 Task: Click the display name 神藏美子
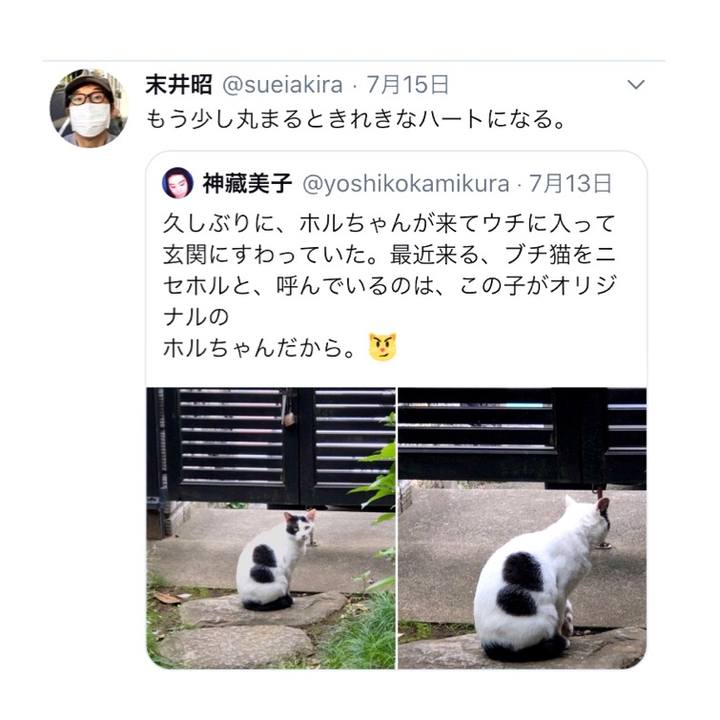pos(247,184)
